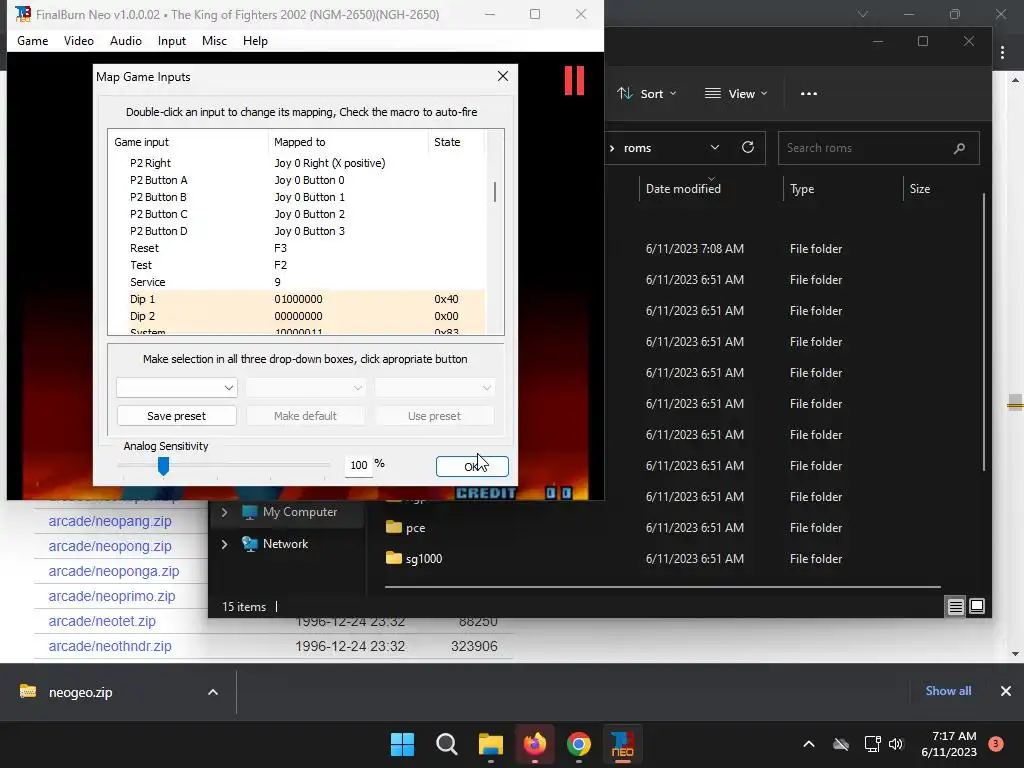
Task: Open the second preset drop-down box
Action: 305,387
